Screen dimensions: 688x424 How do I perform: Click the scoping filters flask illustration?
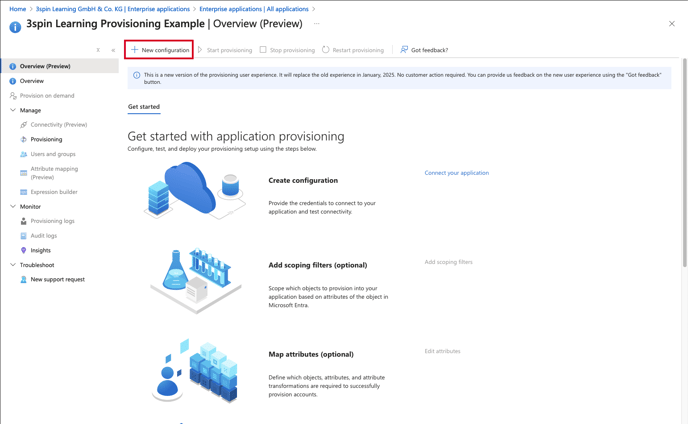pos(196,280)
